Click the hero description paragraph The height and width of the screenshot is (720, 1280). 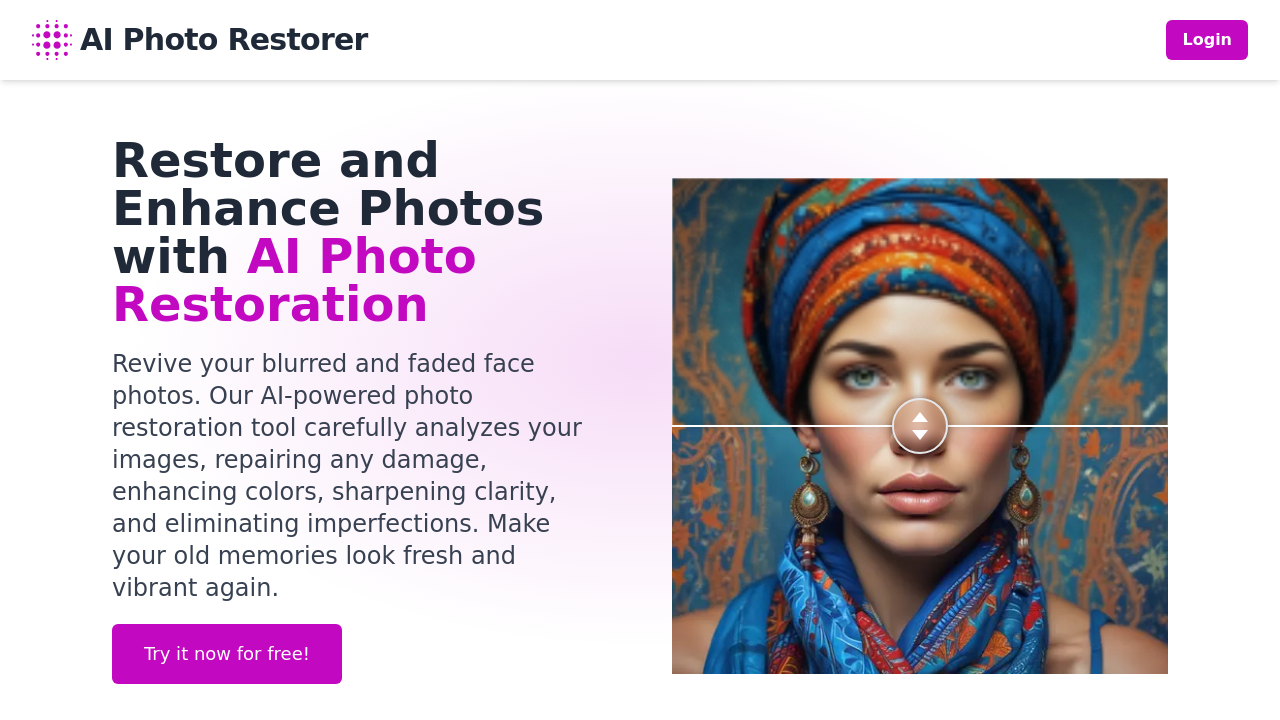pyautogui.click(x=346, y=476)
